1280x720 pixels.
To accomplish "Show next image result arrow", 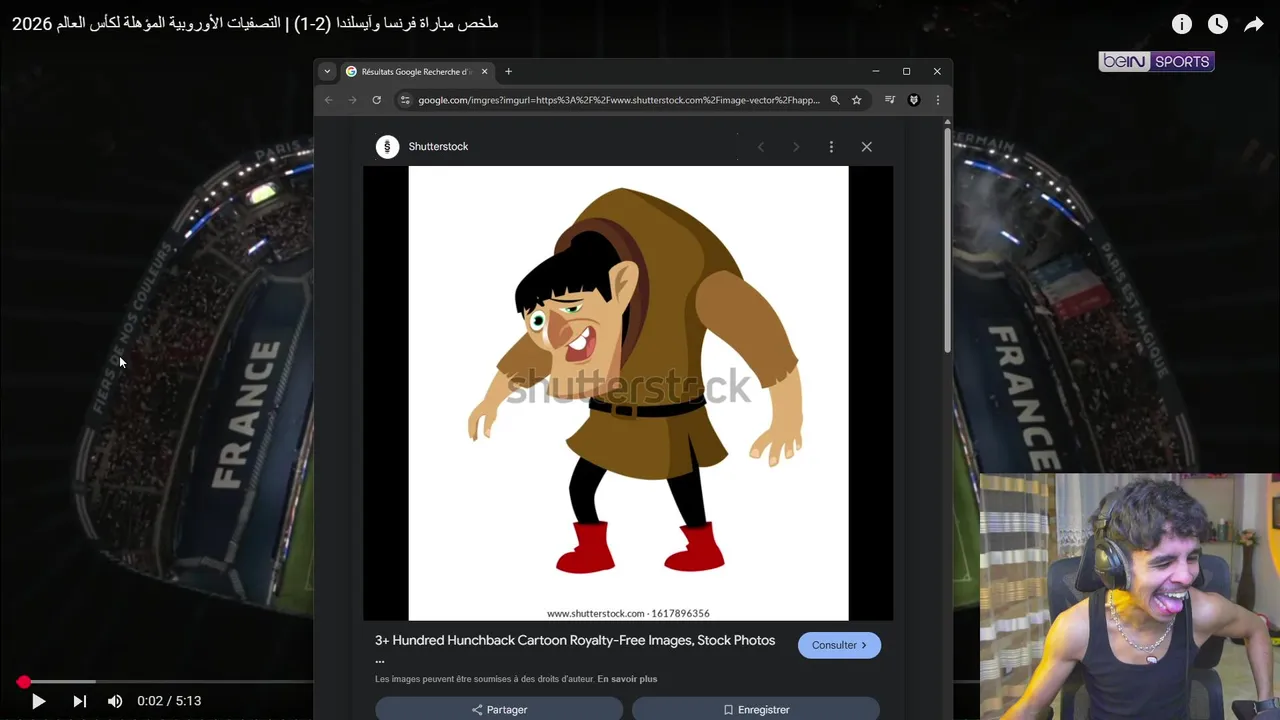I will click(796, 147).
